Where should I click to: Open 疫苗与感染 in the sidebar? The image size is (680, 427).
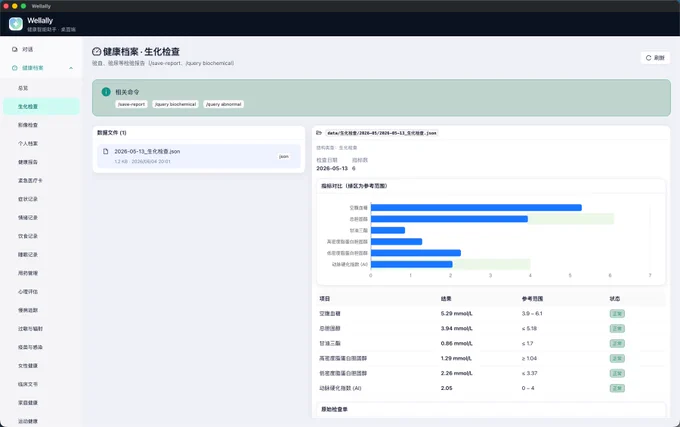tap(41, 348)
